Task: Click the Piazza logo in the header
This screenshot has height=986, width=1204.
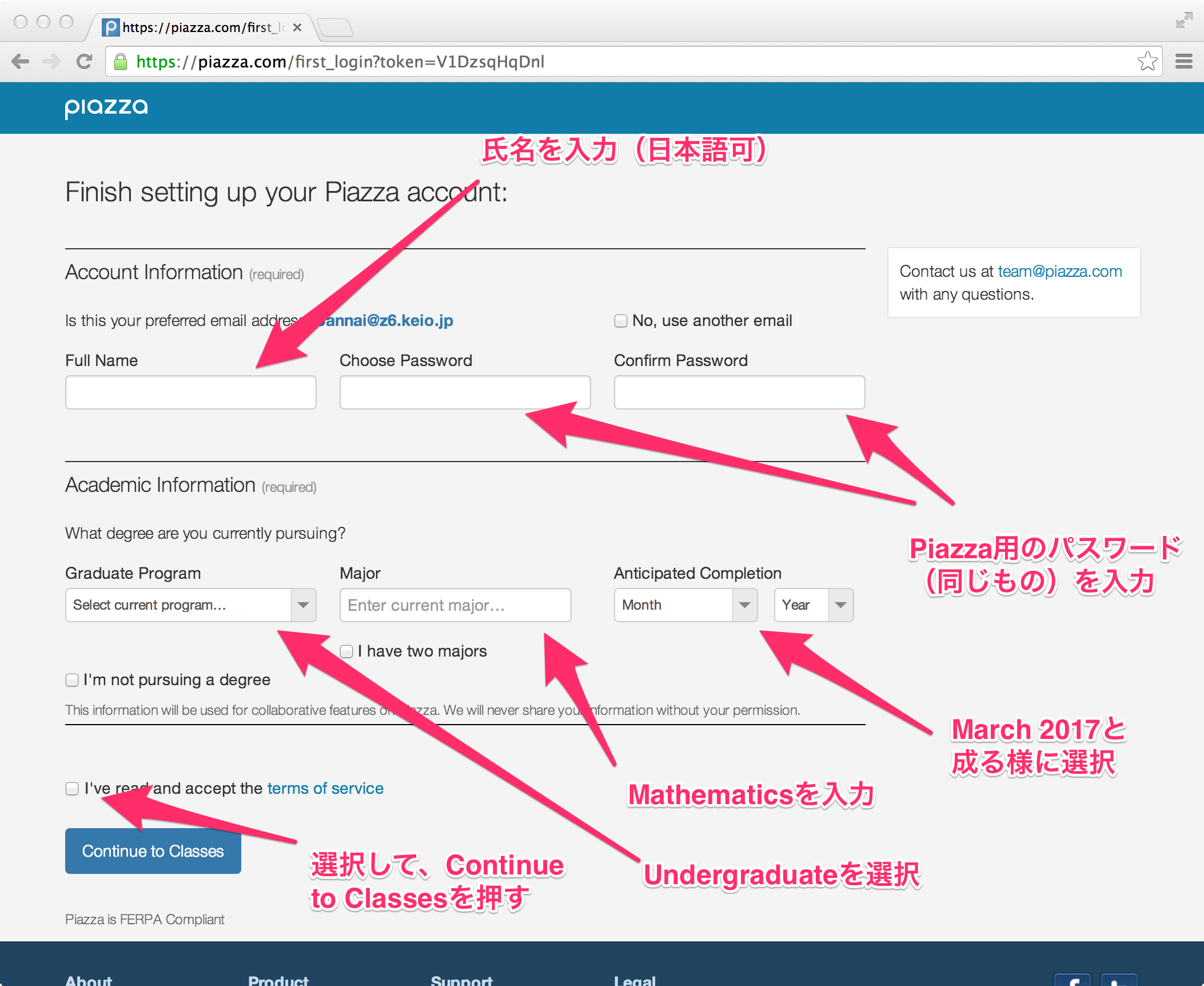Action: click(x=105, y=108)
